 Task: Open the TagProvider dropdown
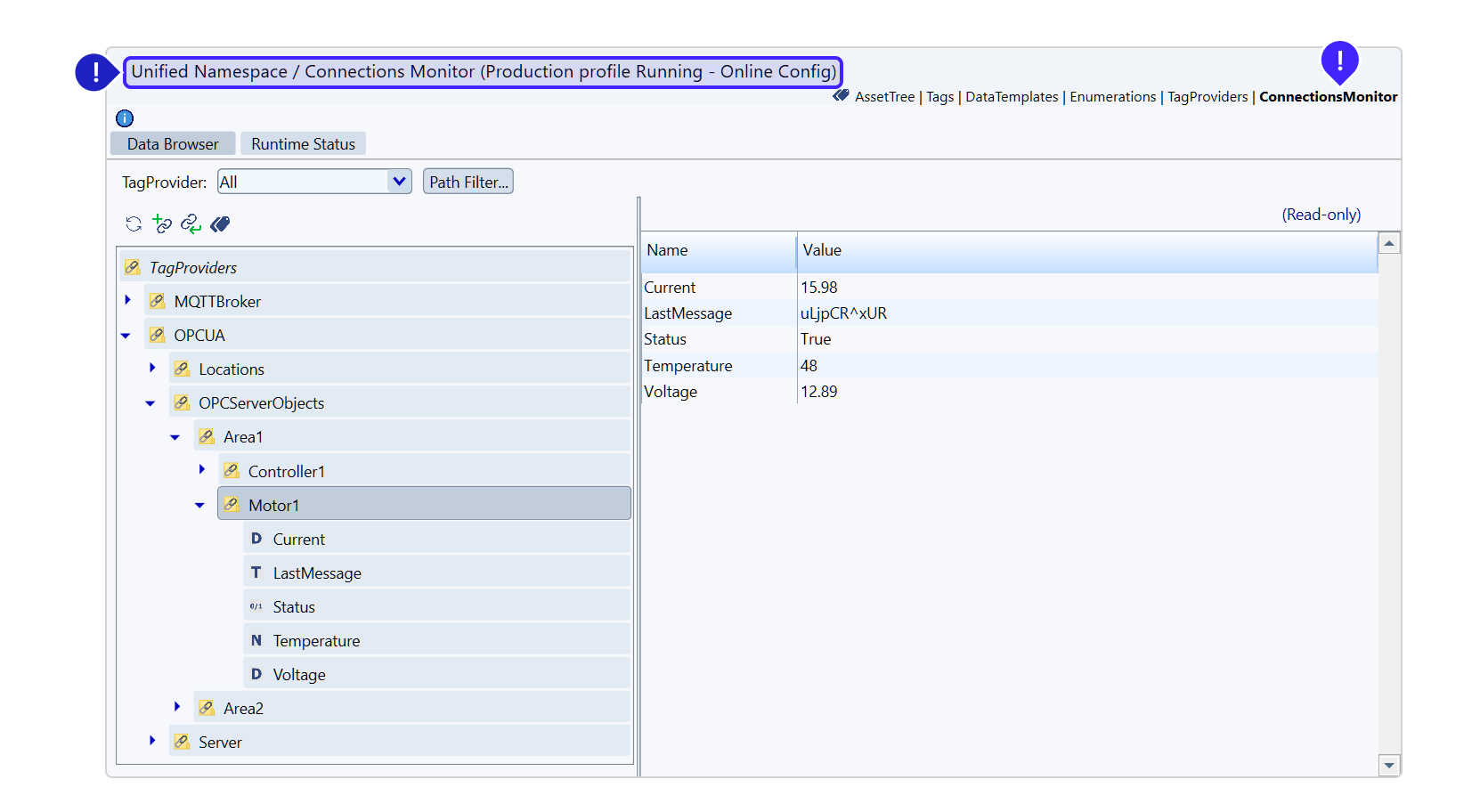pyautogui.click(x=399, y=182)
